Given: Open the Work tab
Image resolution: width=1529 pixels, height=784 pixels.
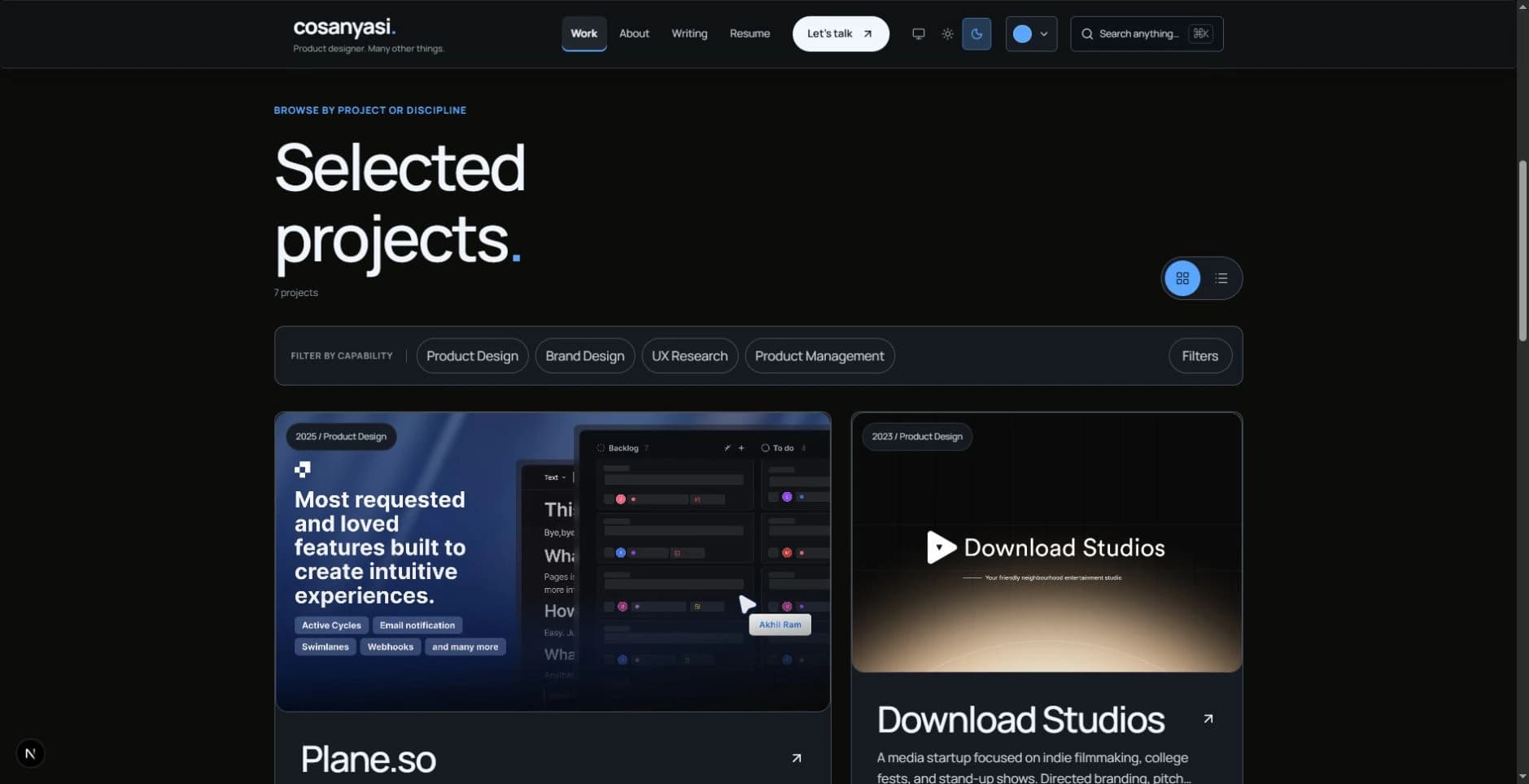Looking at the screenshot, I should 583,33.
